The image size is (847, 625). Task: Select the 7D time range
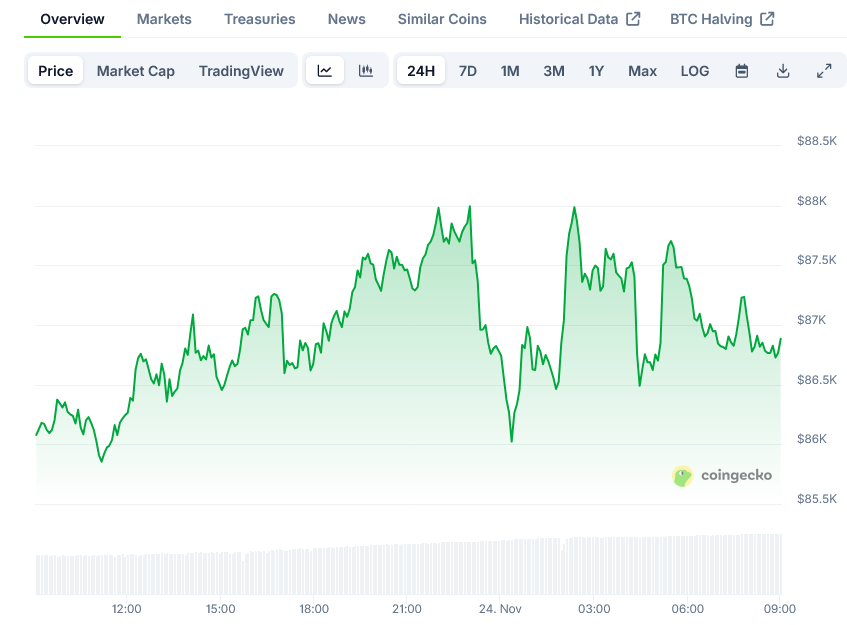[467, 70]
